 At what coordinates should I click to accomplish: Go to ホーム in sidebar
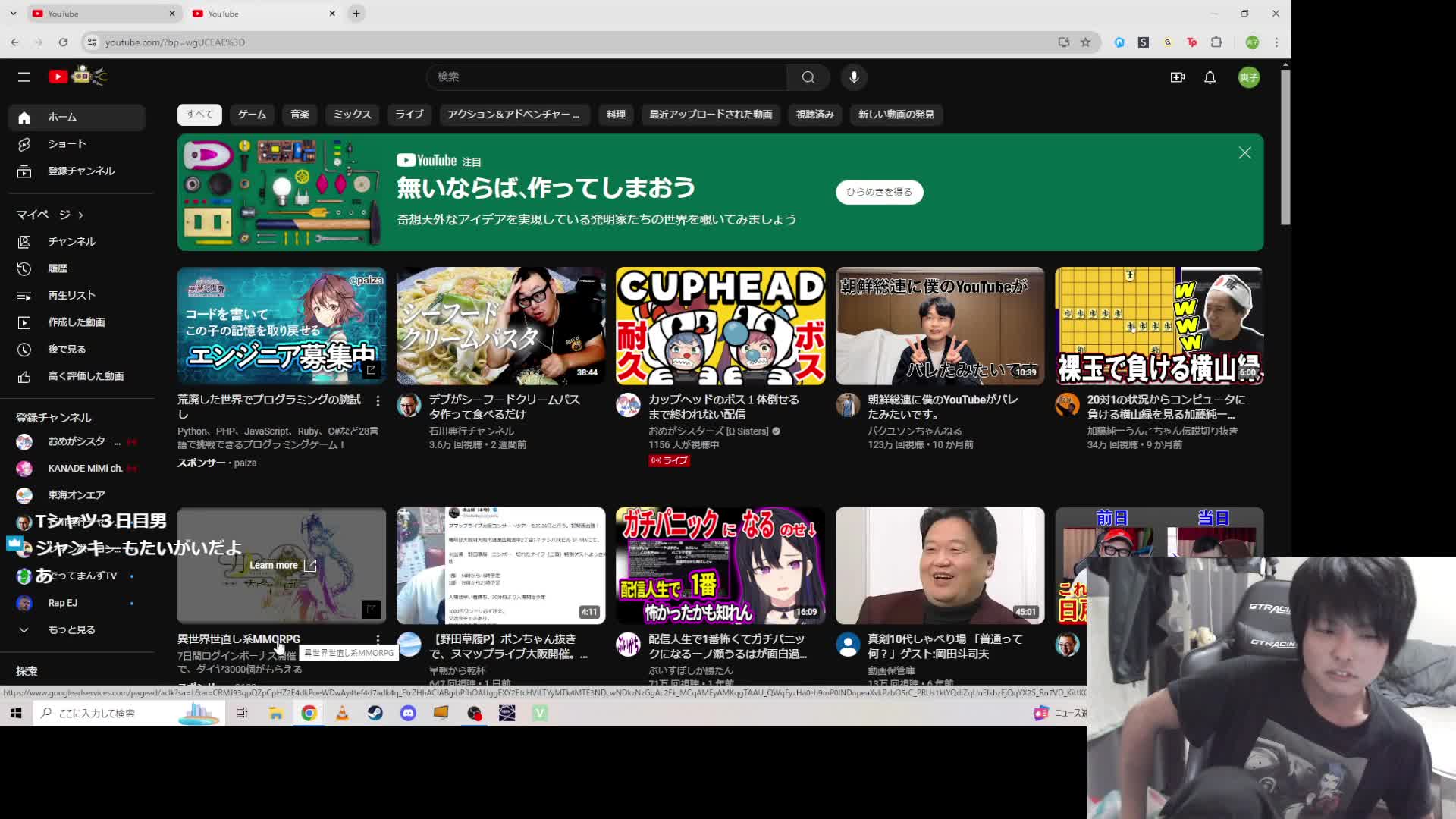(x=77, y=118)
